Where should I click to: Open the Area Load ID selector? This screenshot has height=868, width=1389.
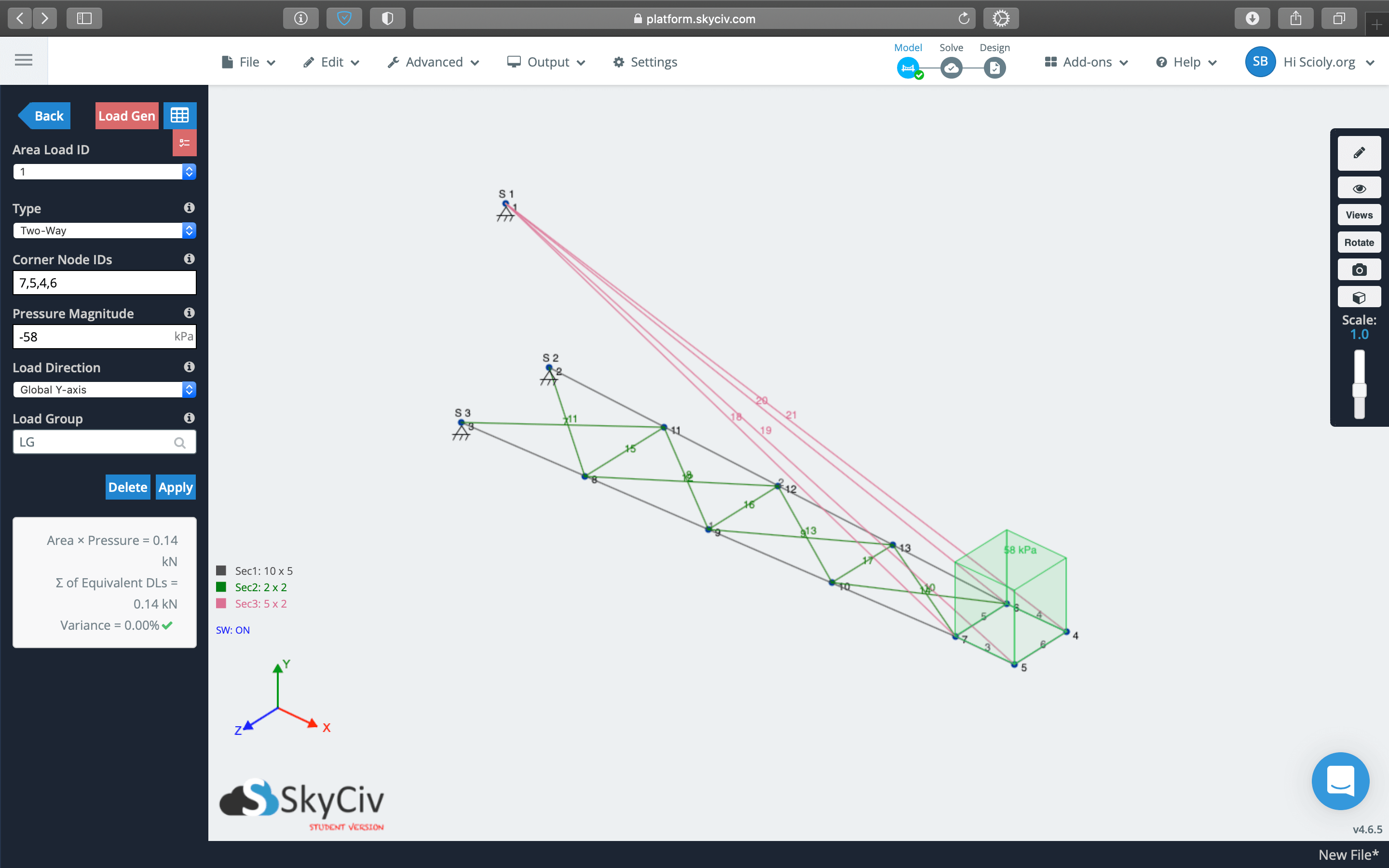pyautogui.click(x=104, y=172)
